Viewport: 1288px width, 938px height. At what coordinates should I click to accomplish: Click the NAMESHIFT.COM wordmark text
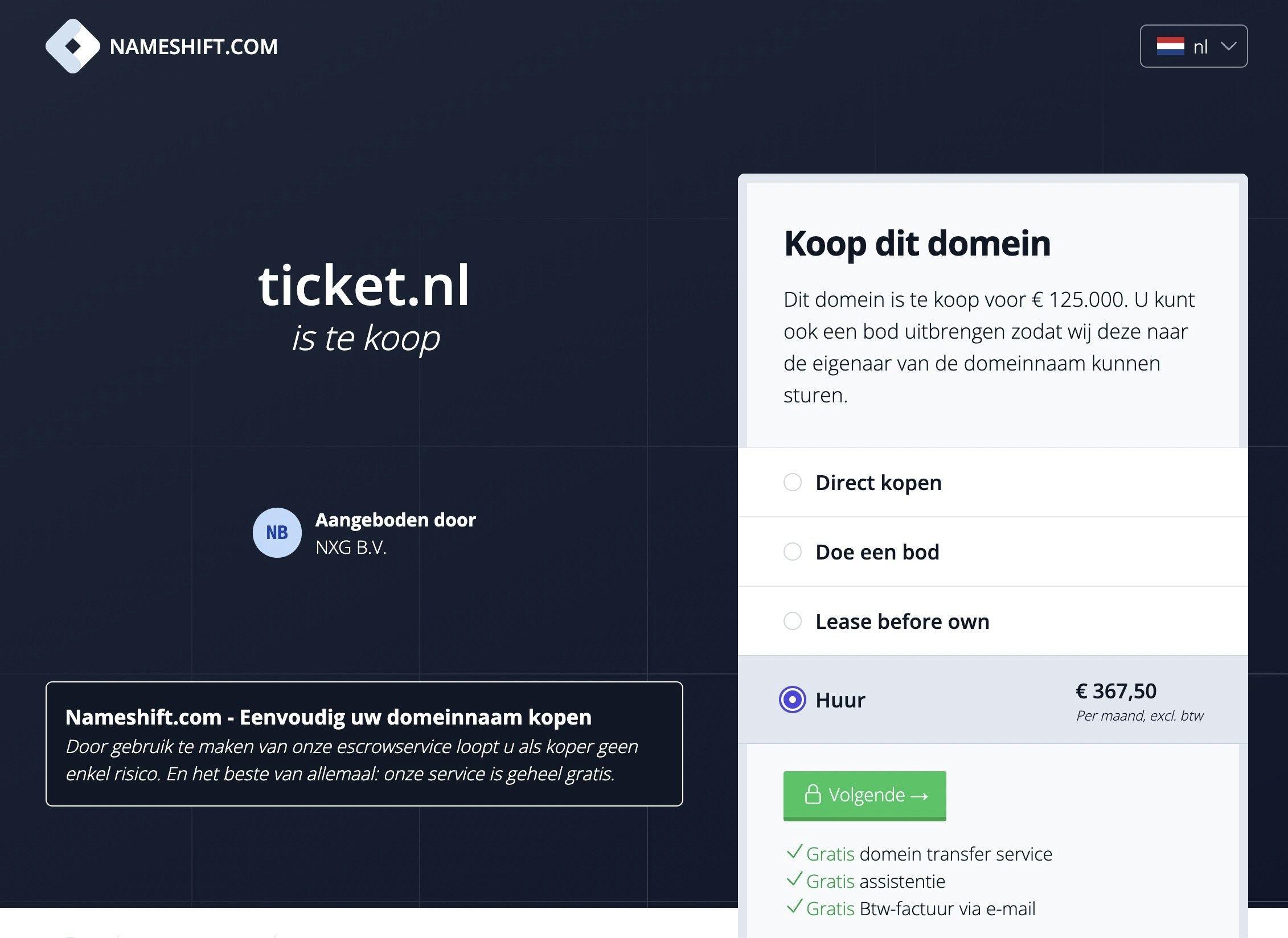(x=194, y=47)
